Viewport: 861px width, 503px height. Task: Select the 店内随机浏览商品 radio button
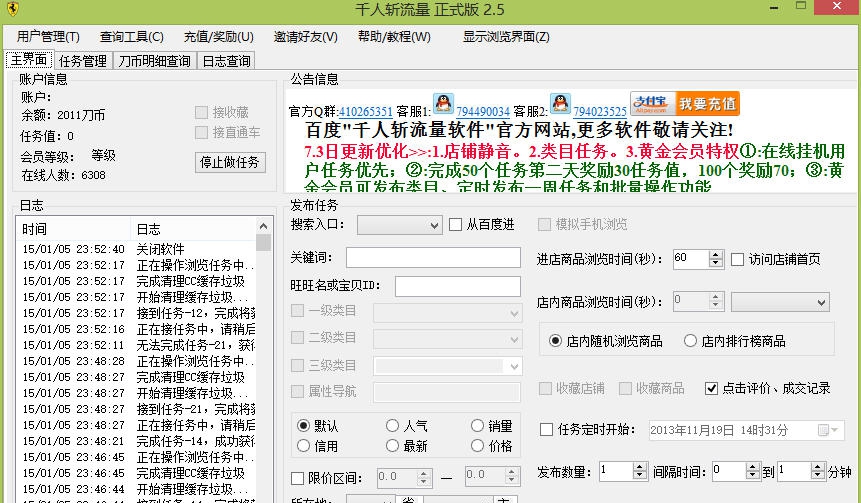(x=555, y=341)
